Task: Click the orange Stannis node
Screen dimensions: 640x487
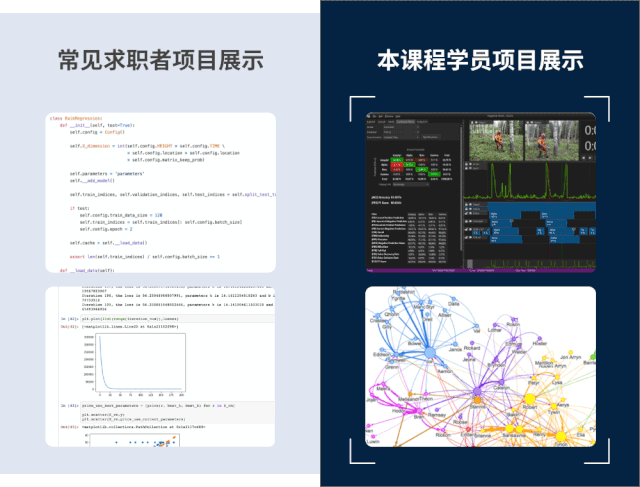Action: click(477, 400)
